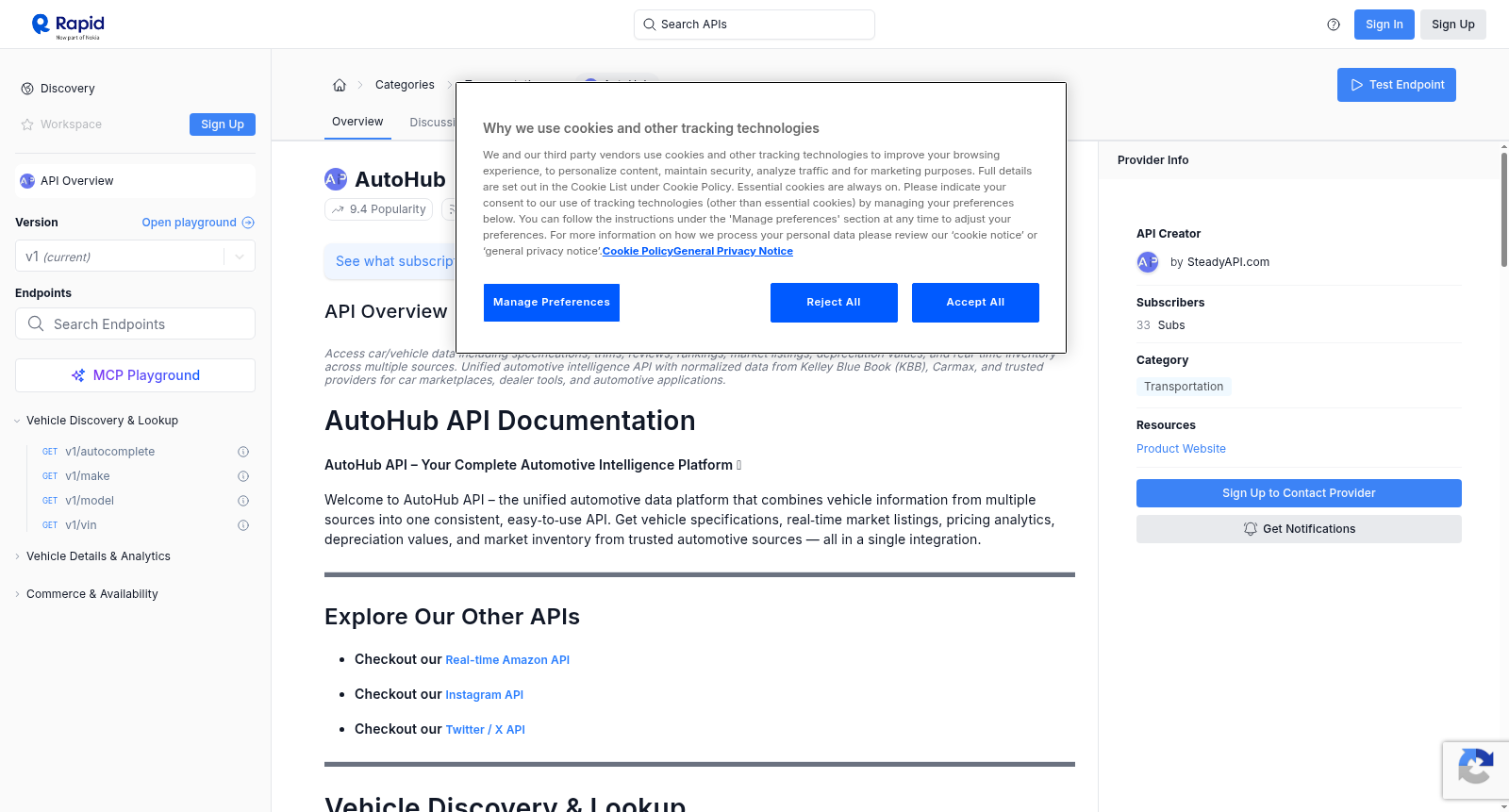The image size is (1509, 812).
Task: Click the bell icon in Get Notifications
Action: tap(1251, 529)
